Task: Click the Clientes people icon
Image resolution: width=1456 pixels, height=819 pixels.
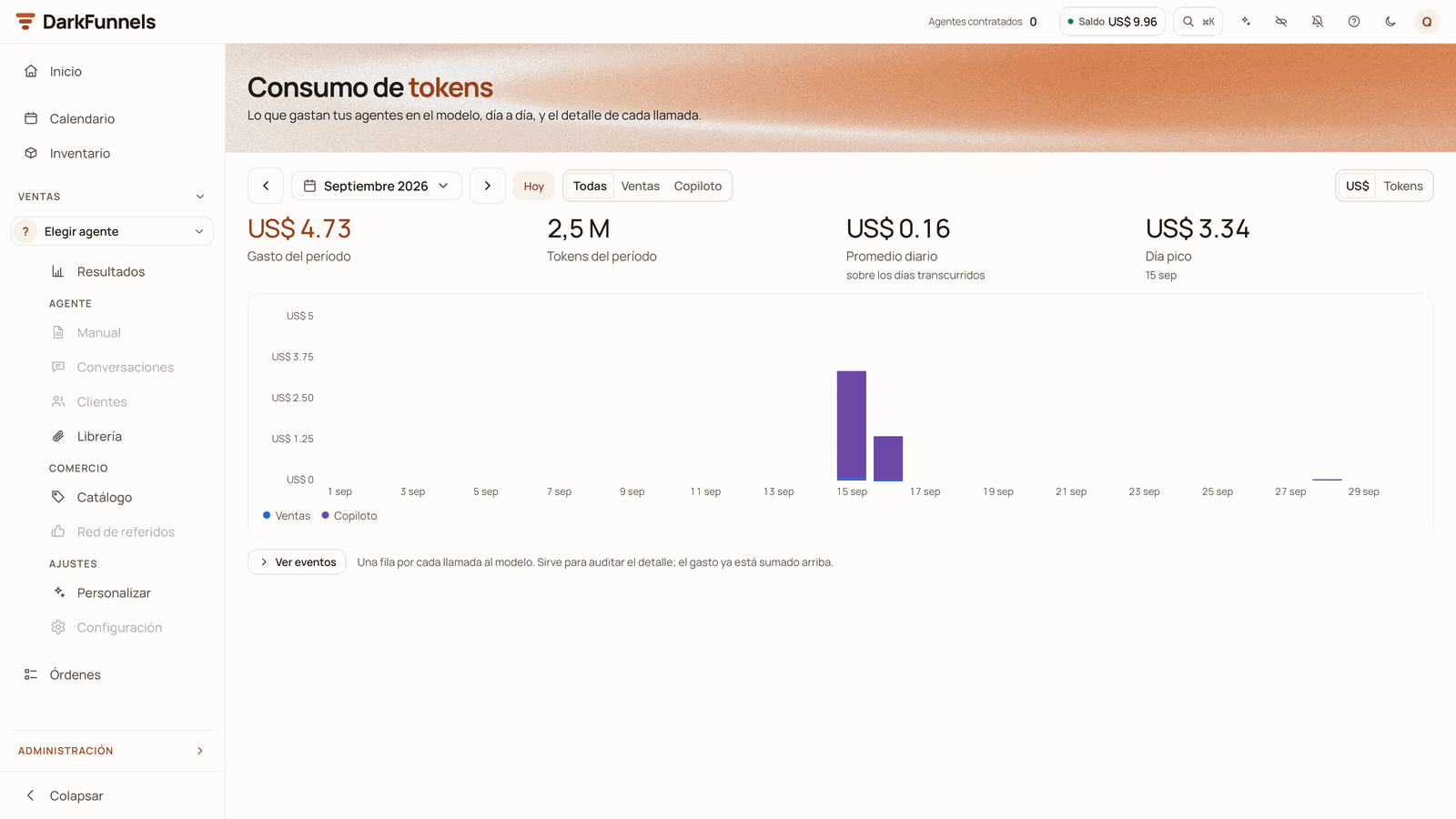Action: coord(58,401)
